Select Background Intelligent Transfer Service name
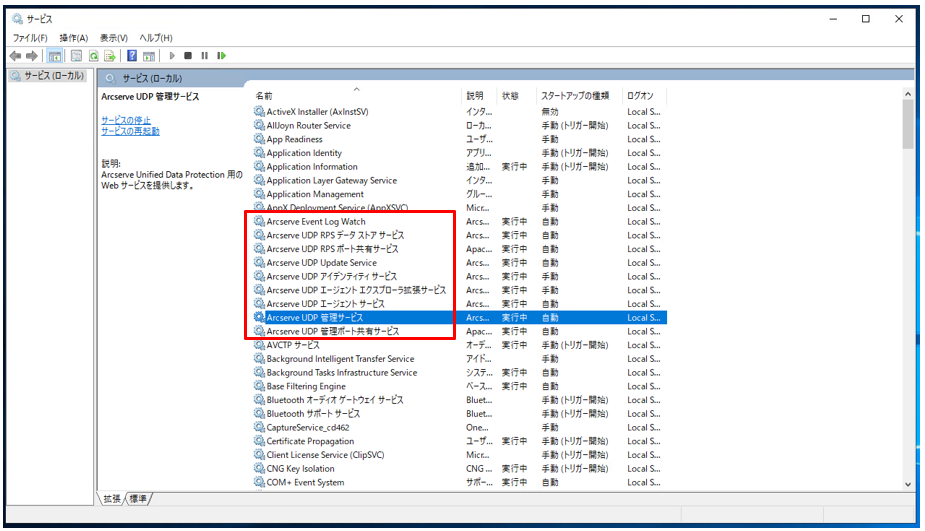925x531 pixels. click(x=340, y=358)
